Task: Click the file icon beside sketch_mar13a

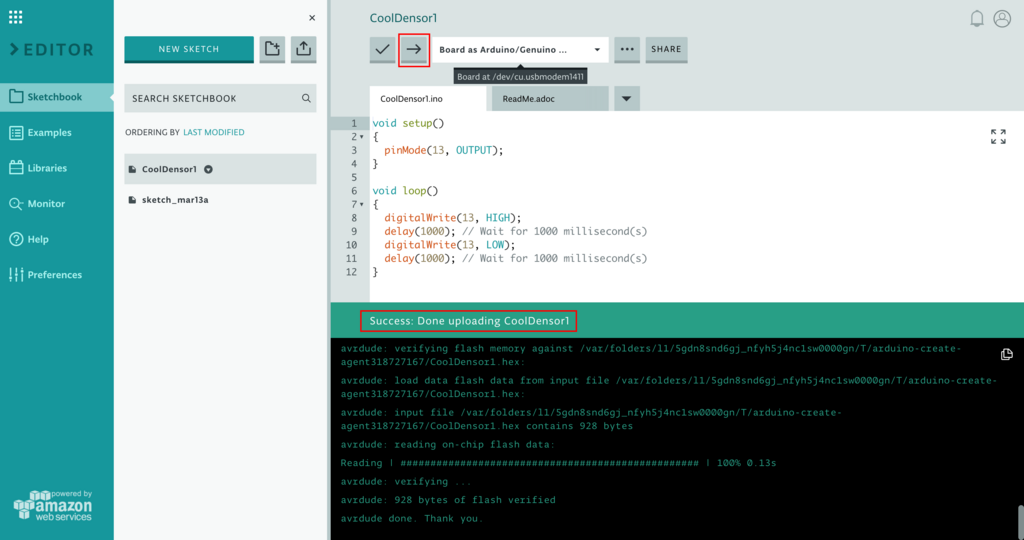Action: pos(133,200)
